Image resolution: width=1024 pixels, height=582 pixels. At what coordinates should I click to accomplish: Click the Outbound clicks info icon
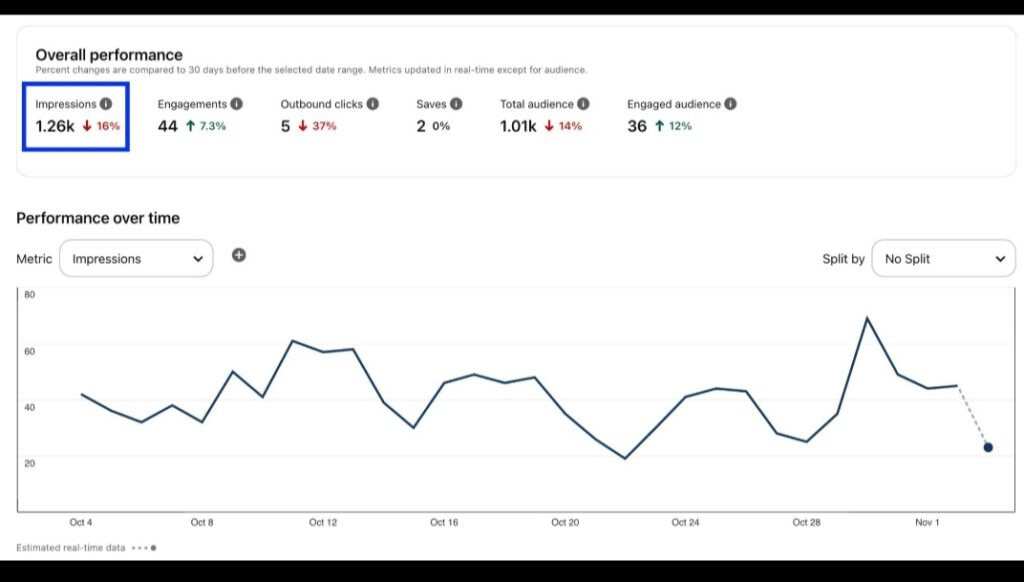(373, 103)
